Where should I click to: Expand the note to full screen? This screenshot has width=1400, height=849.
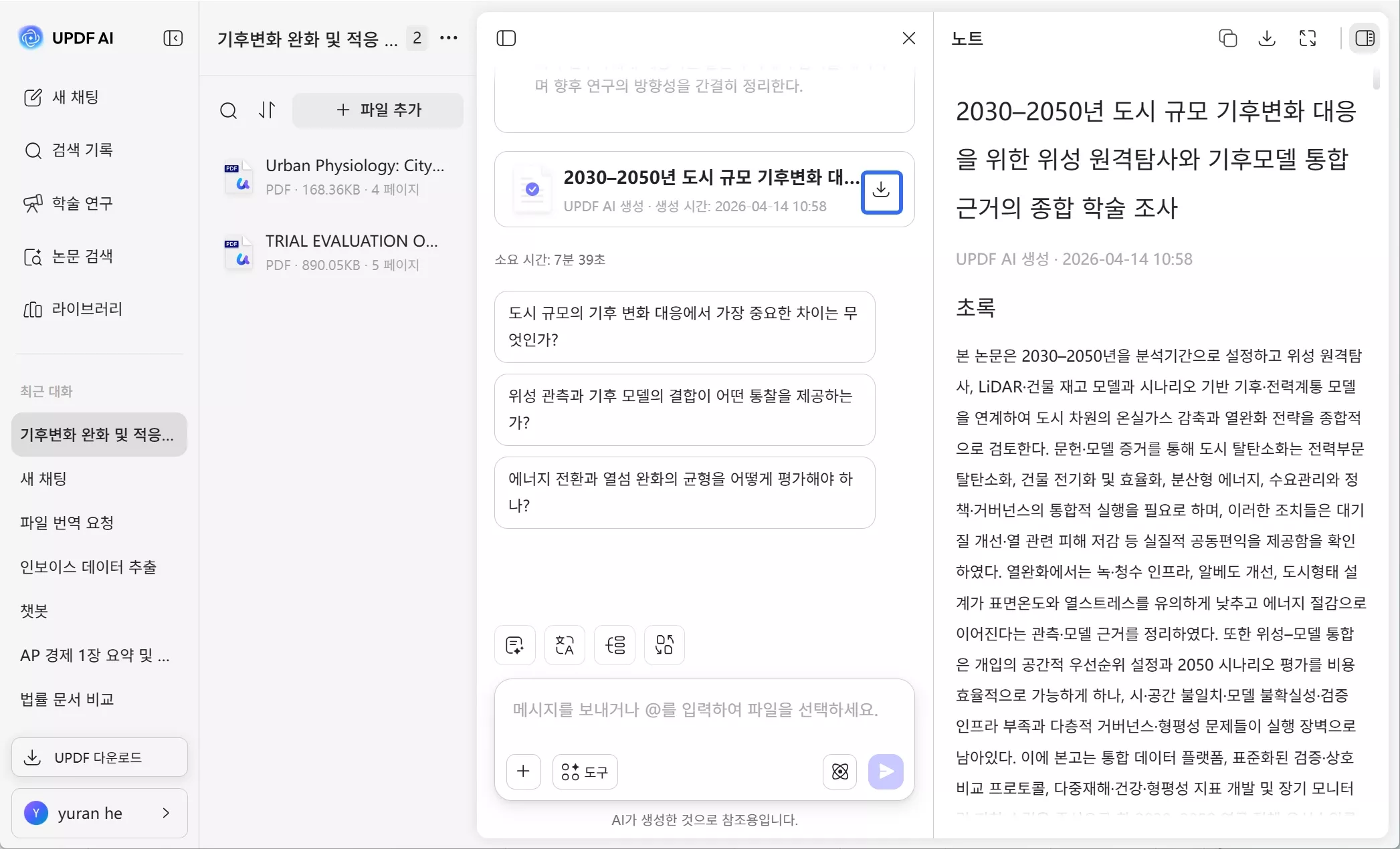pos(1308,38)
